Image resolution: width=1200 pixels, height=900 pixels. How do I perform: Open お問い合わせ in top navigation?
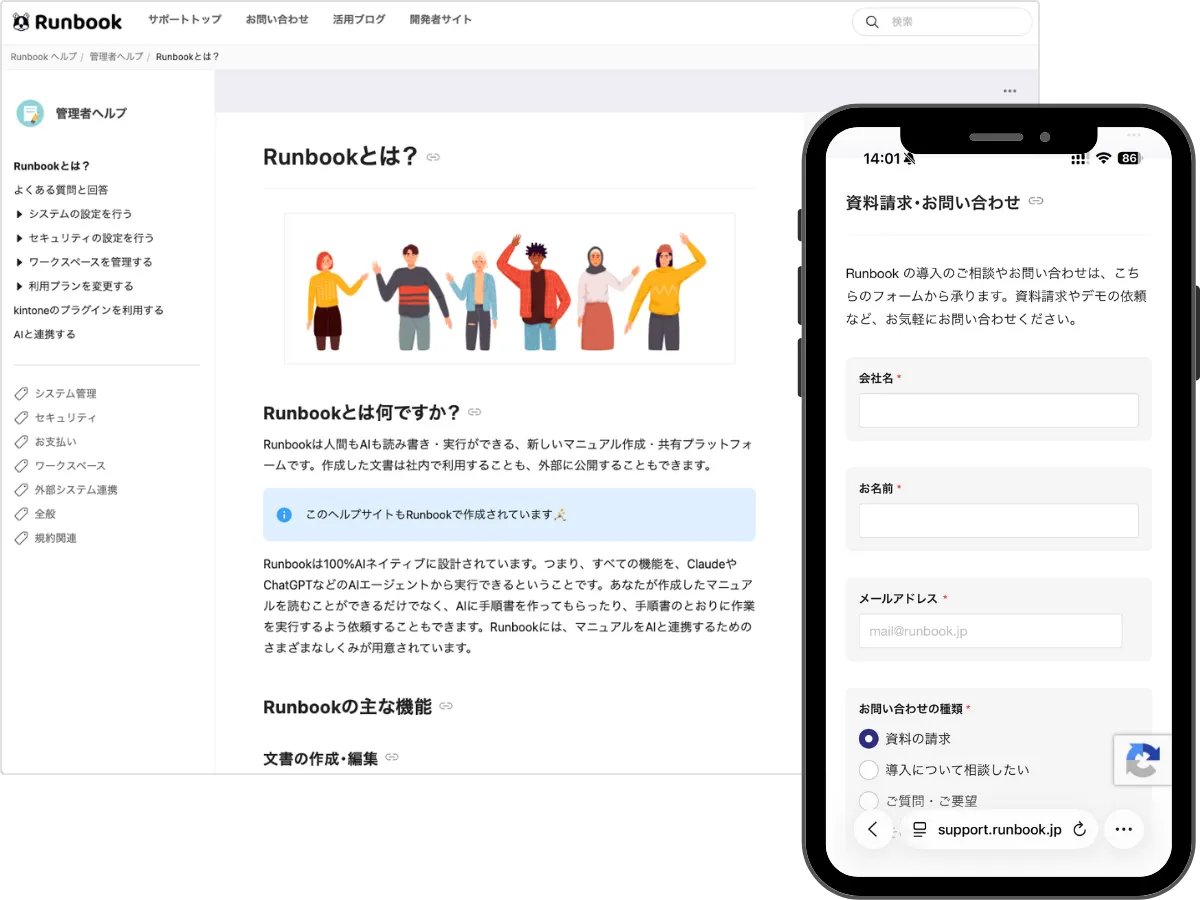coord(277,20)
